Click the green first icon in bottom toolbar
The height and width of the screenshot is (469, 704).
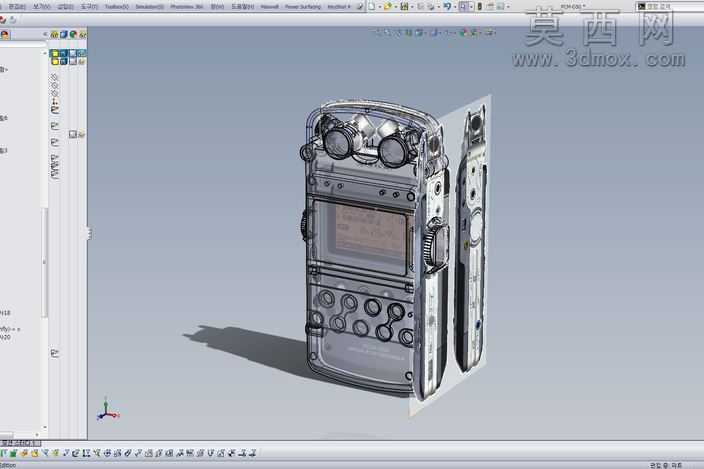(4, 453)
